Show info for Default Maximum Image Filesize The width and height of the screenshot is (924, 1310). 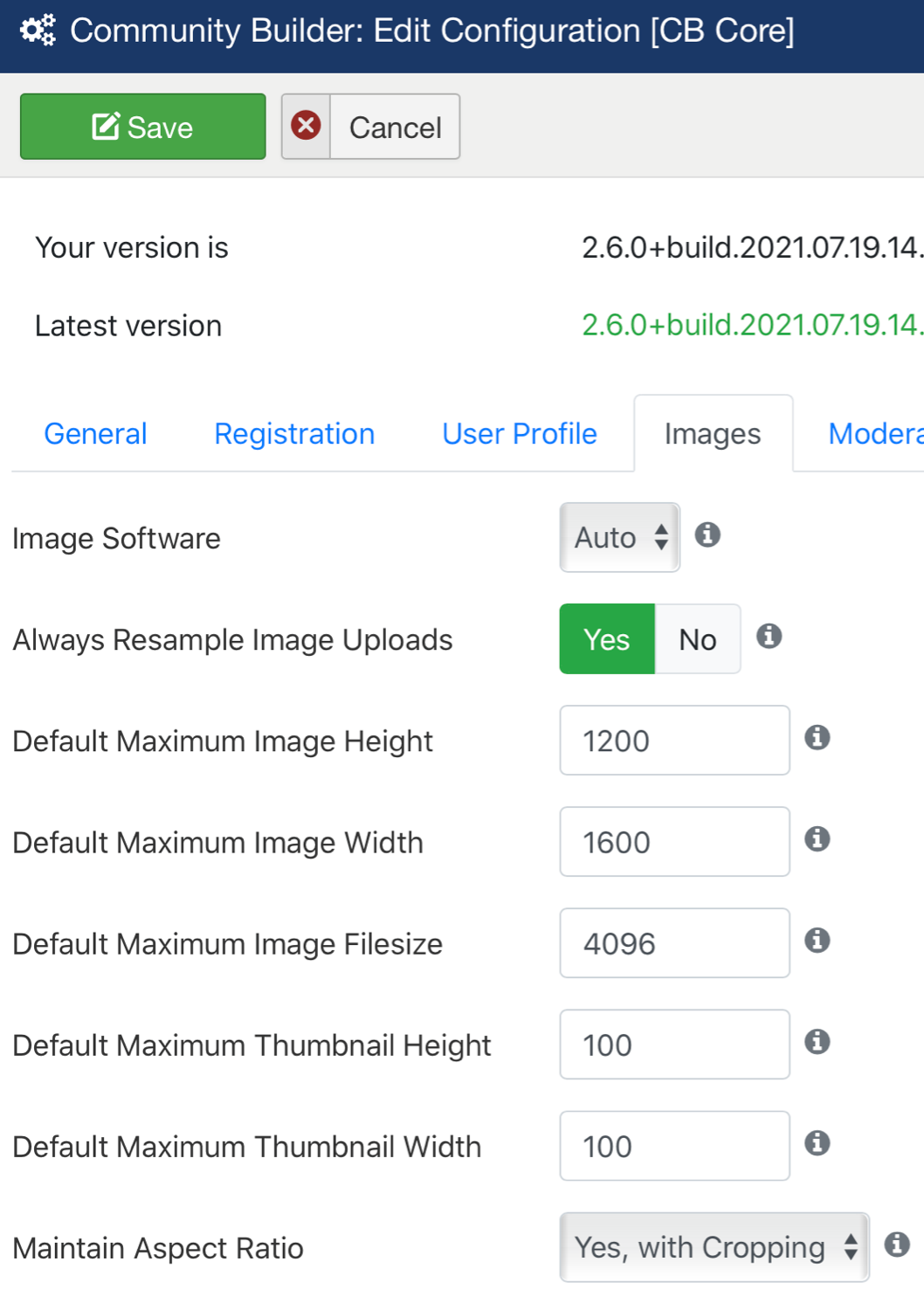point(817,940)
